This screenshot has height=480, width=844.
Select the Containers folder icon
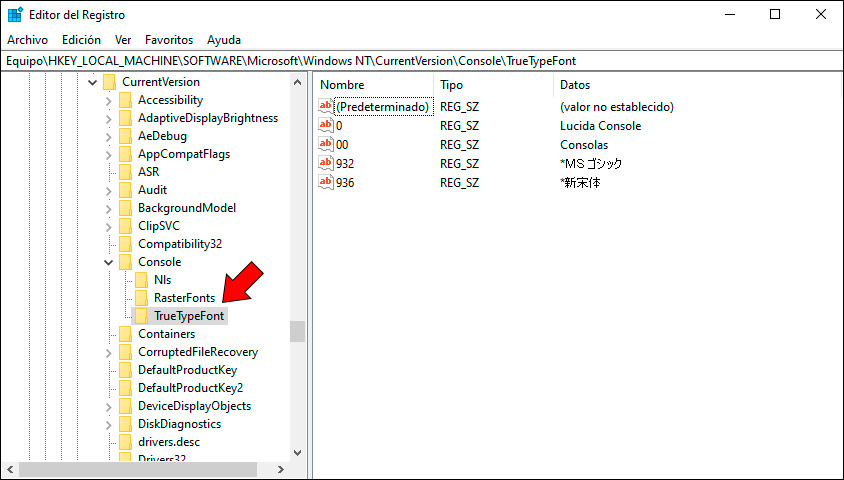[x=125, y=334]
